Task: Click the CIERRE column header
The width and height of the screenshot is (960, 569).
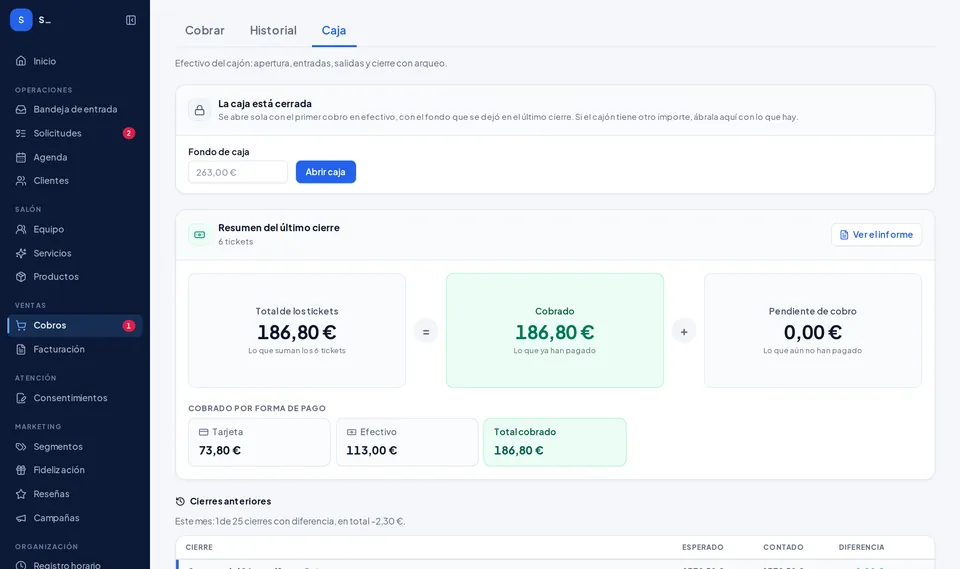Action: pyautogui.click(x=199, y=547)
